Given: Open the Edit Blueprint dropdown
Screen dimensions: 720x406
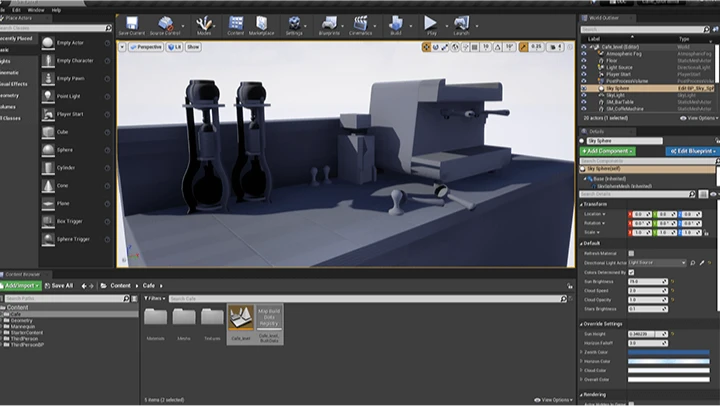Looking at the screenshot, I should [x=692, y=151].
